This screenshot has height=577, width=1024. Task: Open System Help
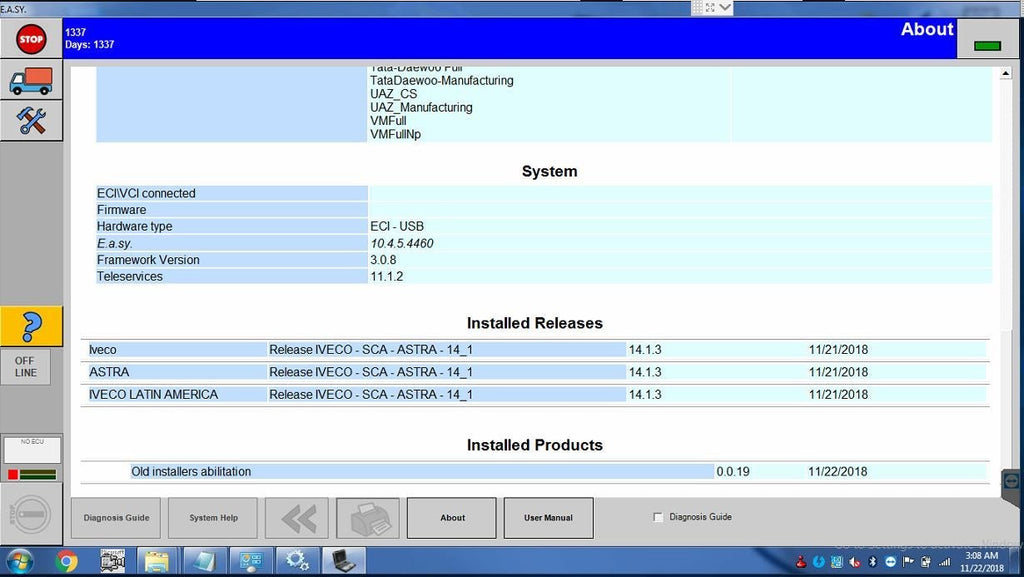click(x=213, y=518)
